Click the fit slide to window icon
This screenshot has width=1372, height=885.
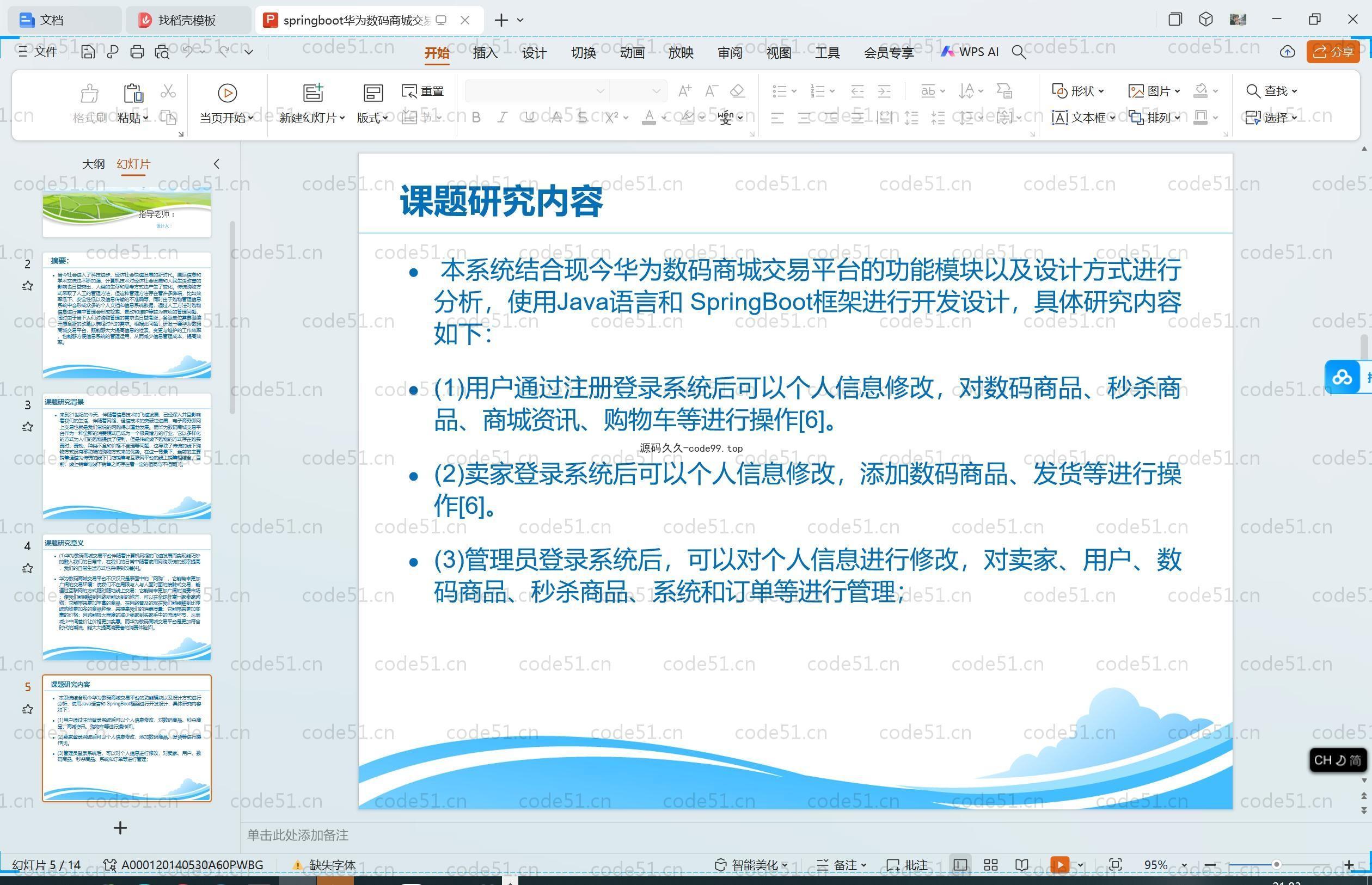1115,865
